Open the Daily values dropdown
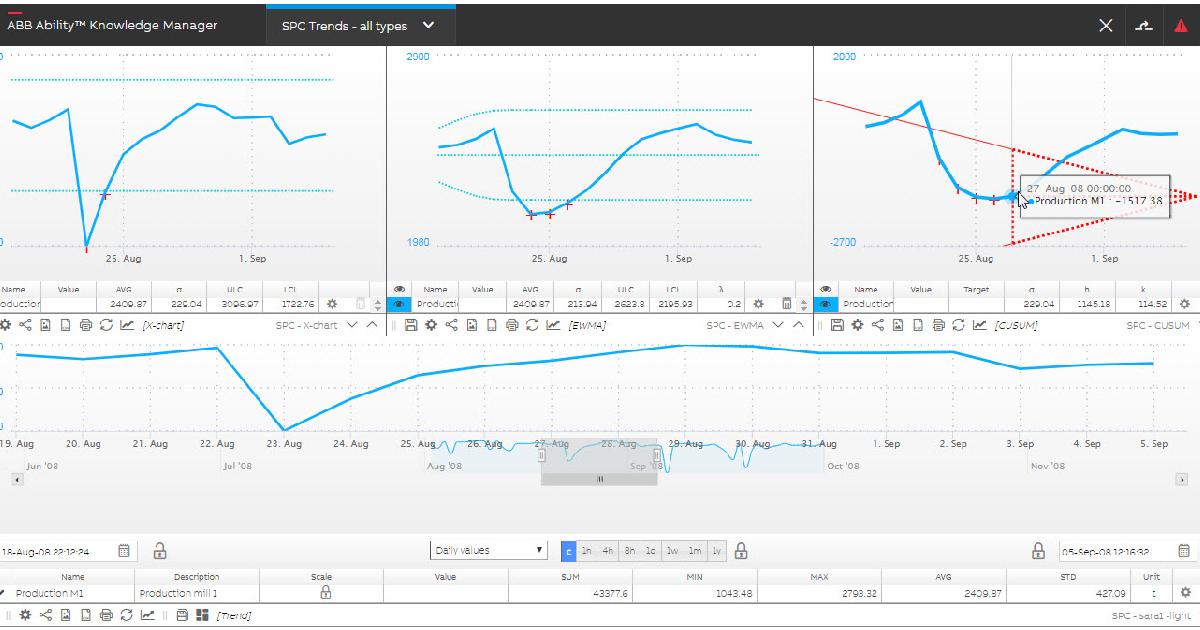 488,550
